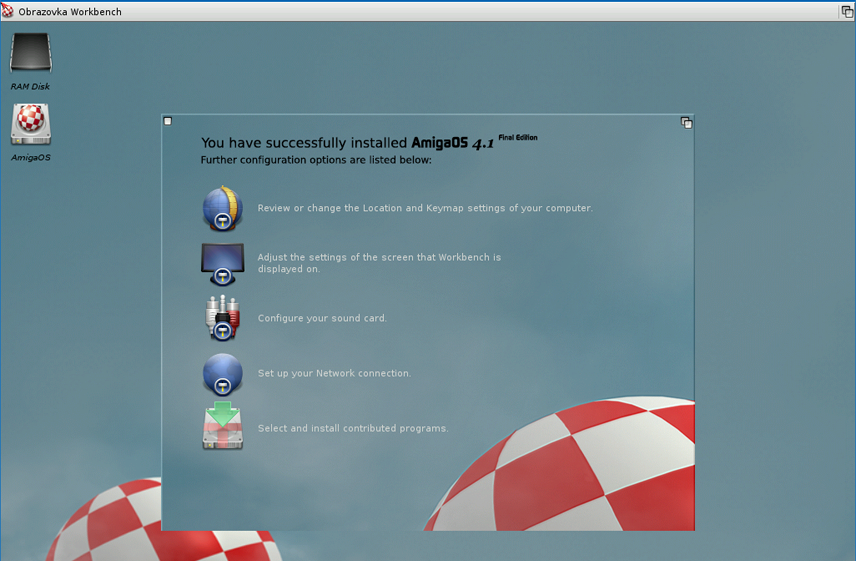Viewport: 856px width, 561px height.
Task: Open Network connection globe icon
Action: pos(223,374)
